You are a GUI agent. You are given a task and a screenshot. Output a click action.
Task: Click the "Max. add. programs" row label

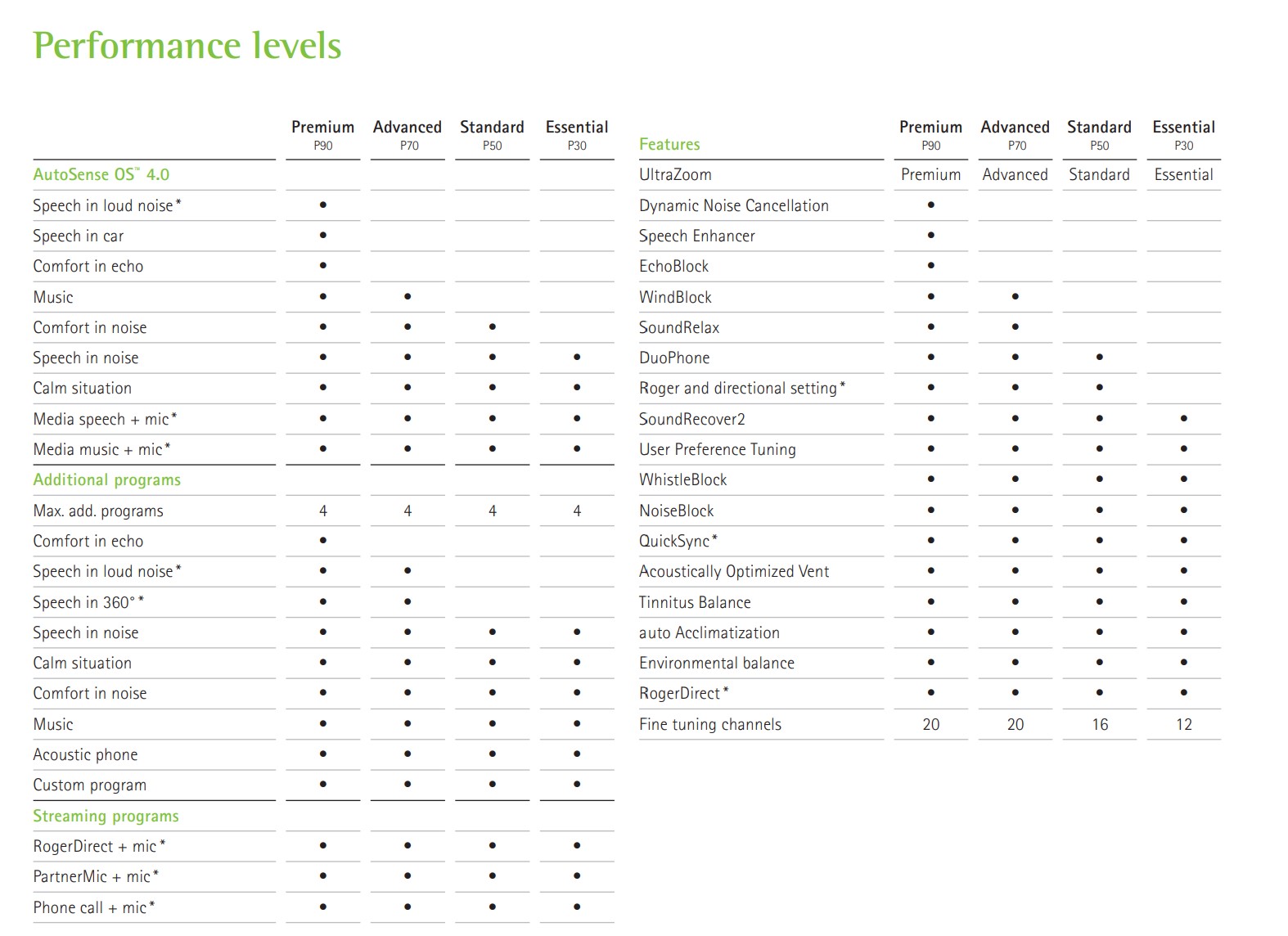[98, 511]
